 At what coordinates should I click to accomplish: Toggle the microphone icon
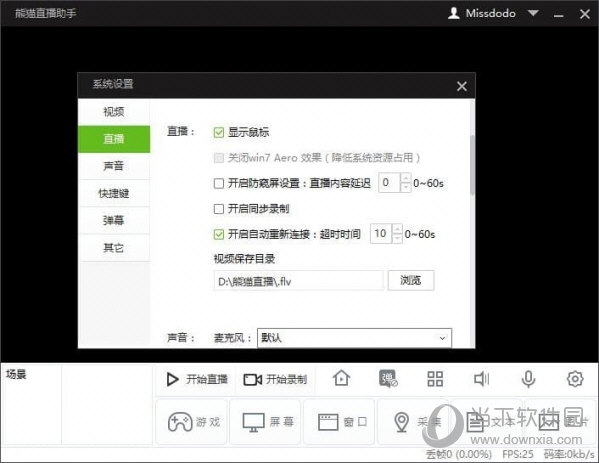[x=528, y=379]
